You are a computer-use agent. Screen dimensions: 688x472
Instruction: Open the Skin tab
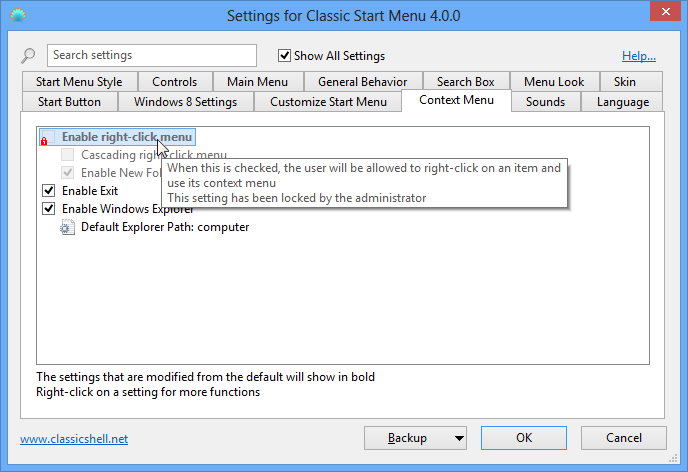click(624, 82)
